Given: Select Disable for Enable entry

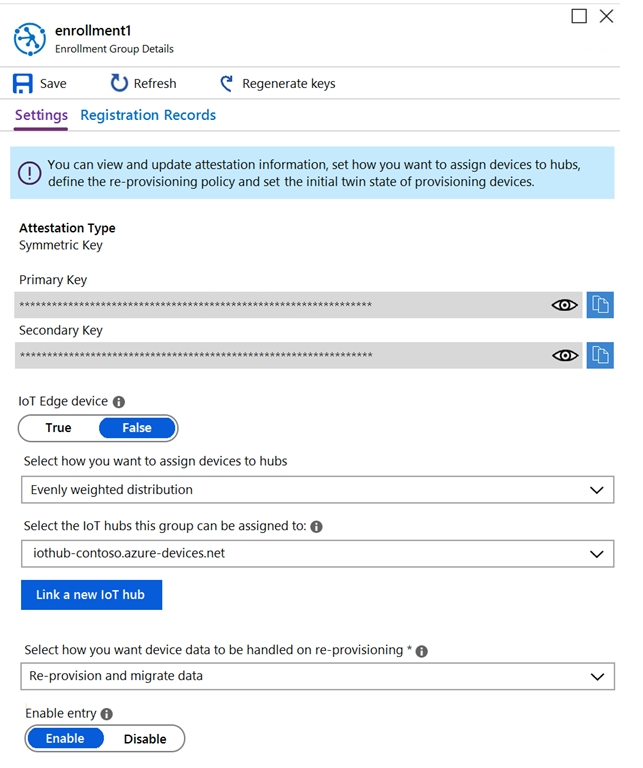Looking at the screenshot, I should tap(145, 739).
